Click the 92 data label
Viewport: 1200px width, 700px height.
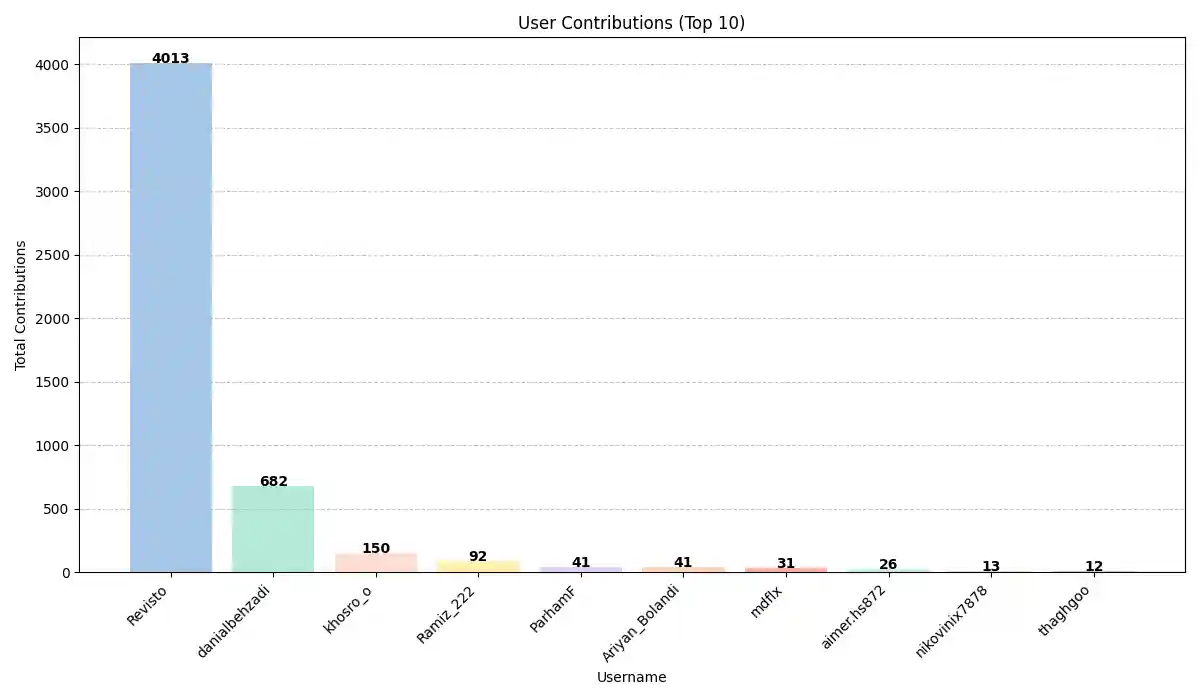click(x=478, y=556)
